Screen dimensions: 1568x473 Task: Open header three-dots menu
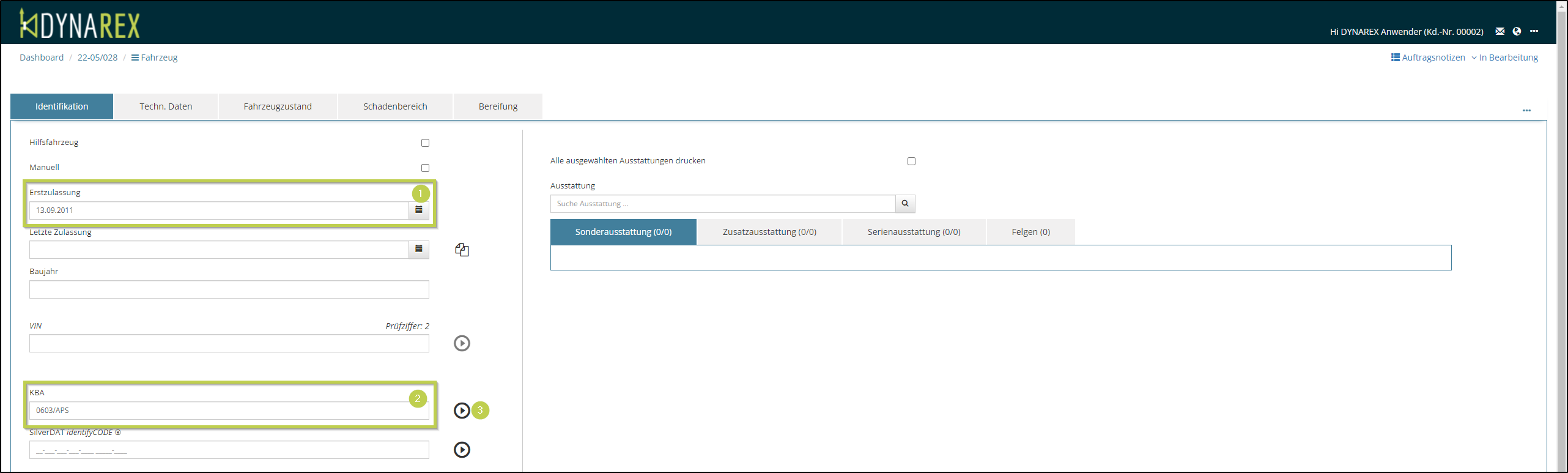click(1534, 31)
